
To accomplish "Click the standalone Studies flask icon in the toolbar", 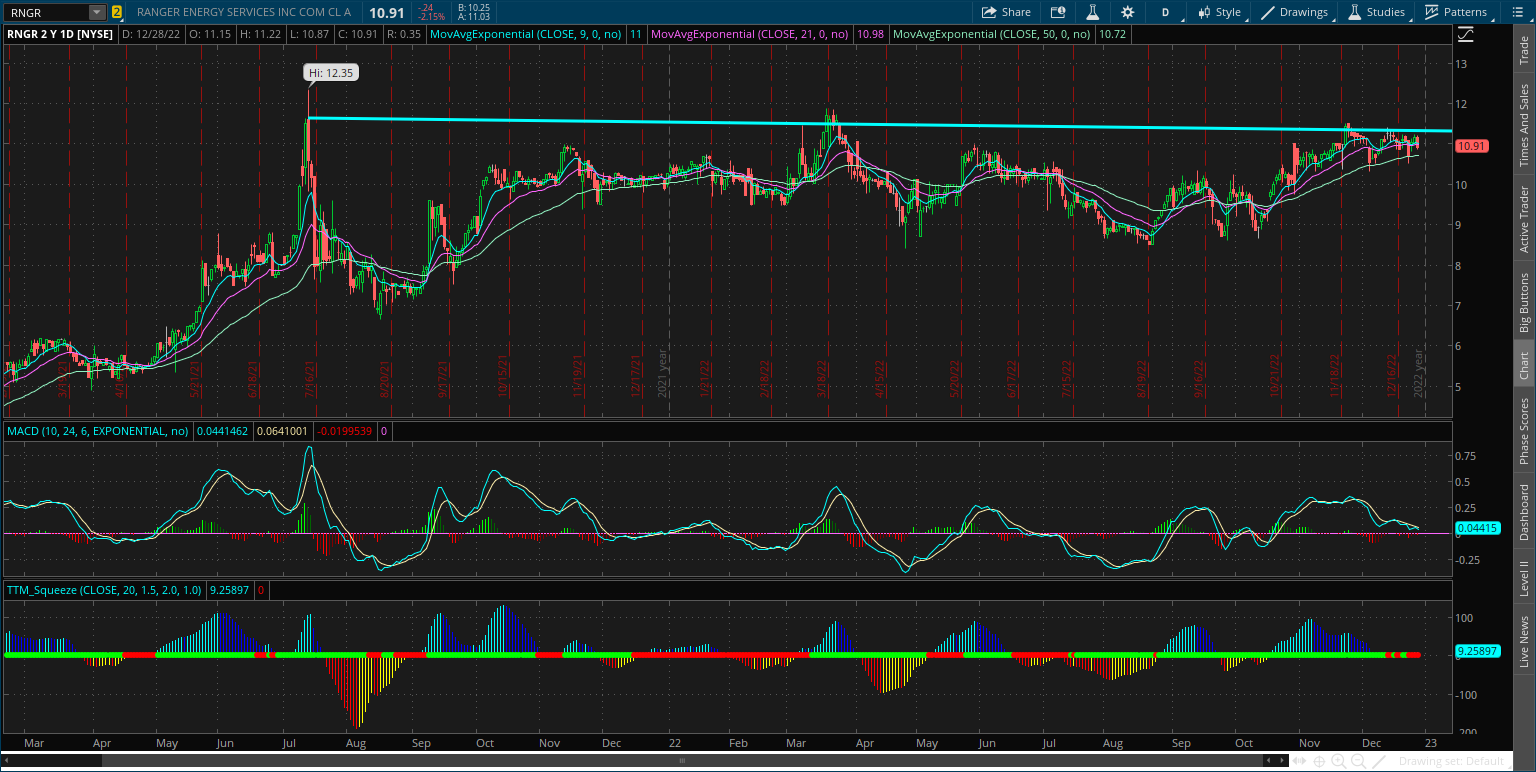I will click(x=1092, y=12).
